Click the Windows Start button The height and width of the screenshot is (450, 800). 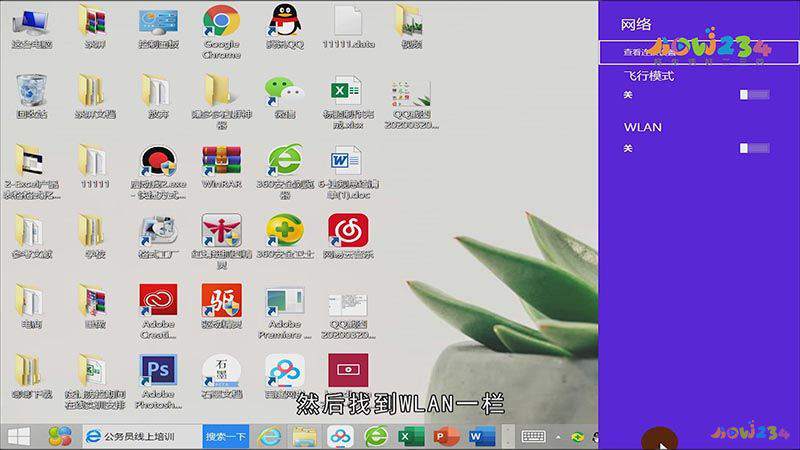tap(19, 437)
